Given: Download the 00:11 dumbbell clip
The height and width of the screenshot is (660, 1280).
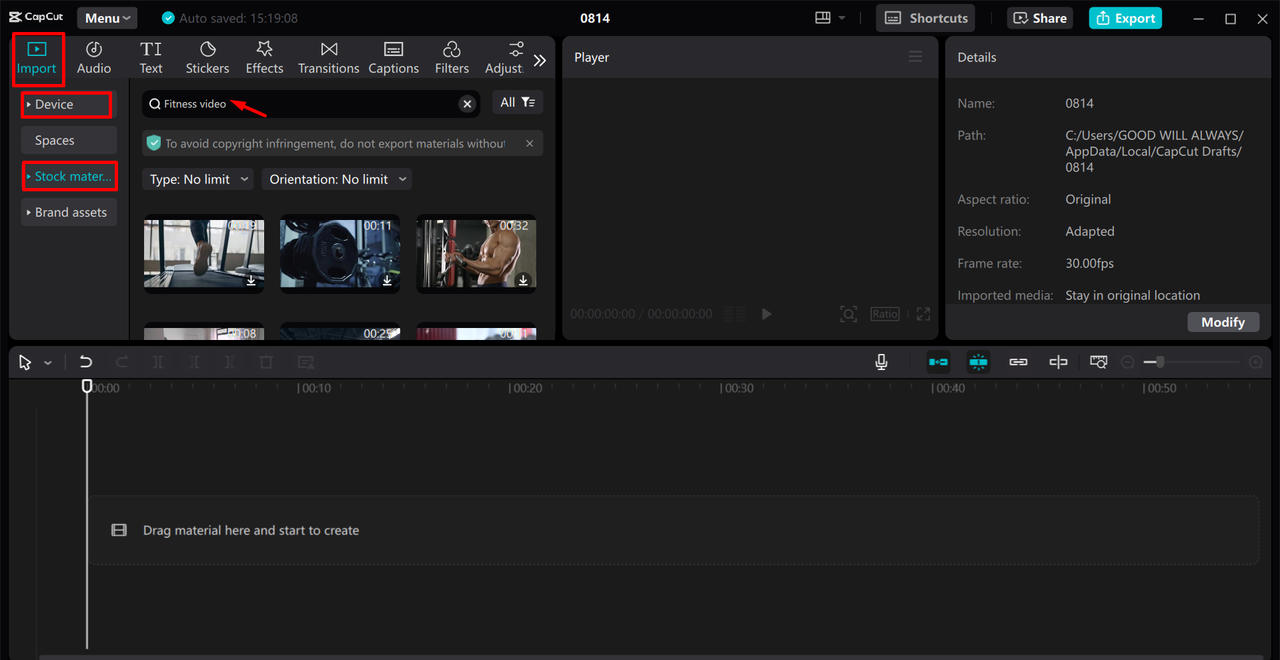Looking at the screenshot, I should [x=387, y=281].
